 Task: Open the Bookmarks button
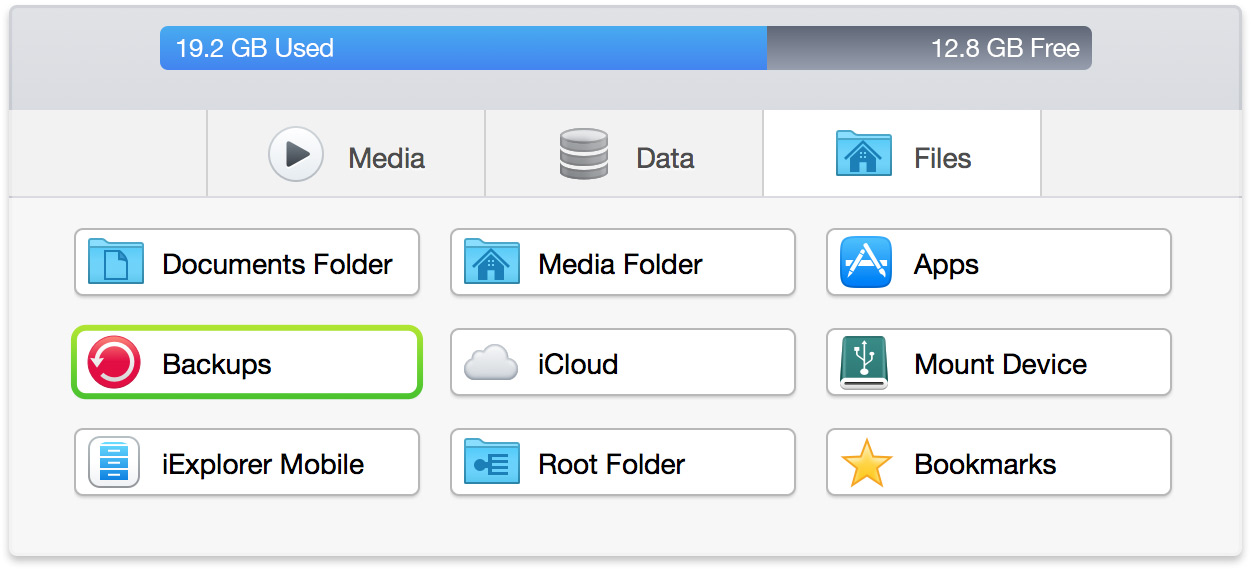(x=985, y=464)
